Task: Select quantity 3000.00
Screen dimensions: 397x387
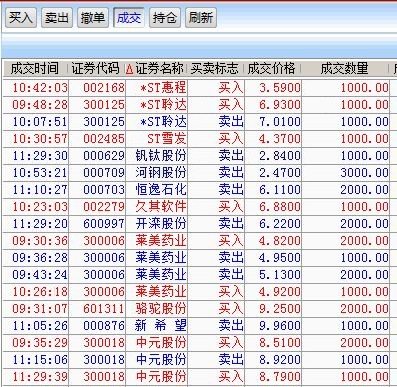Action: tap(364, 173)
